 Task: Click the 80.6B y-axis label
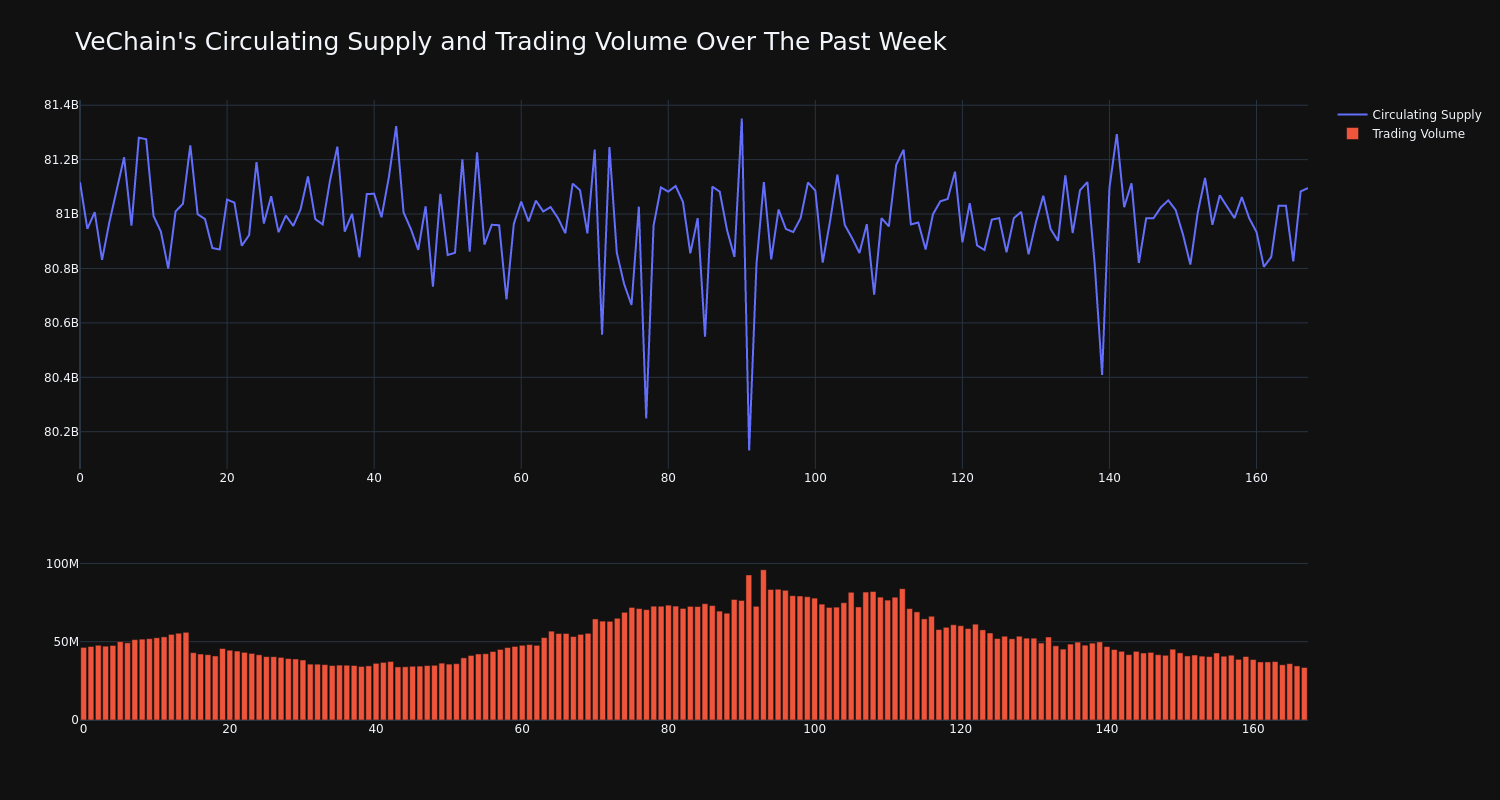click(61, 323)
